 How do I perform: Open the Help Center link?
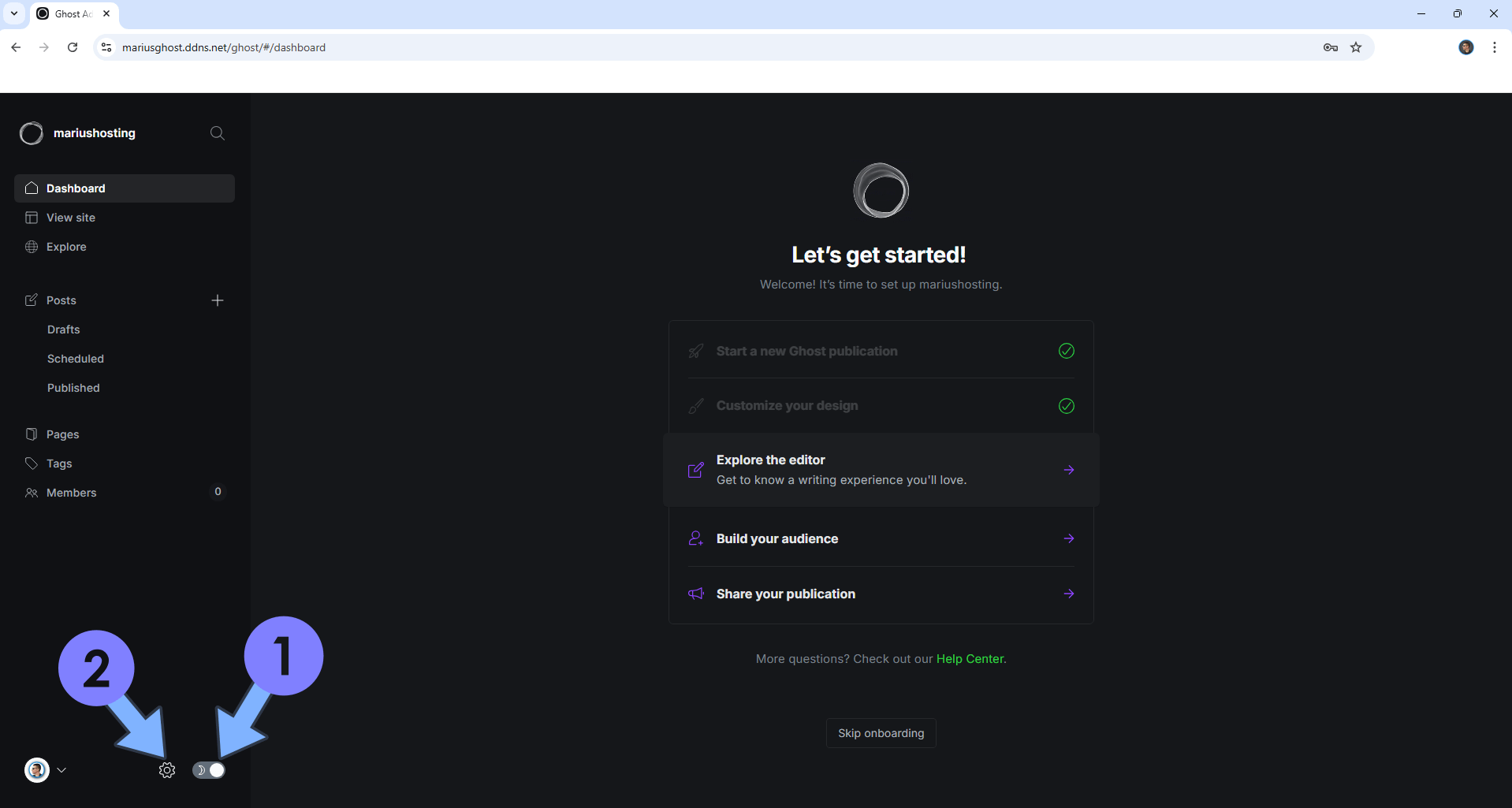click(x=970, y=659)
